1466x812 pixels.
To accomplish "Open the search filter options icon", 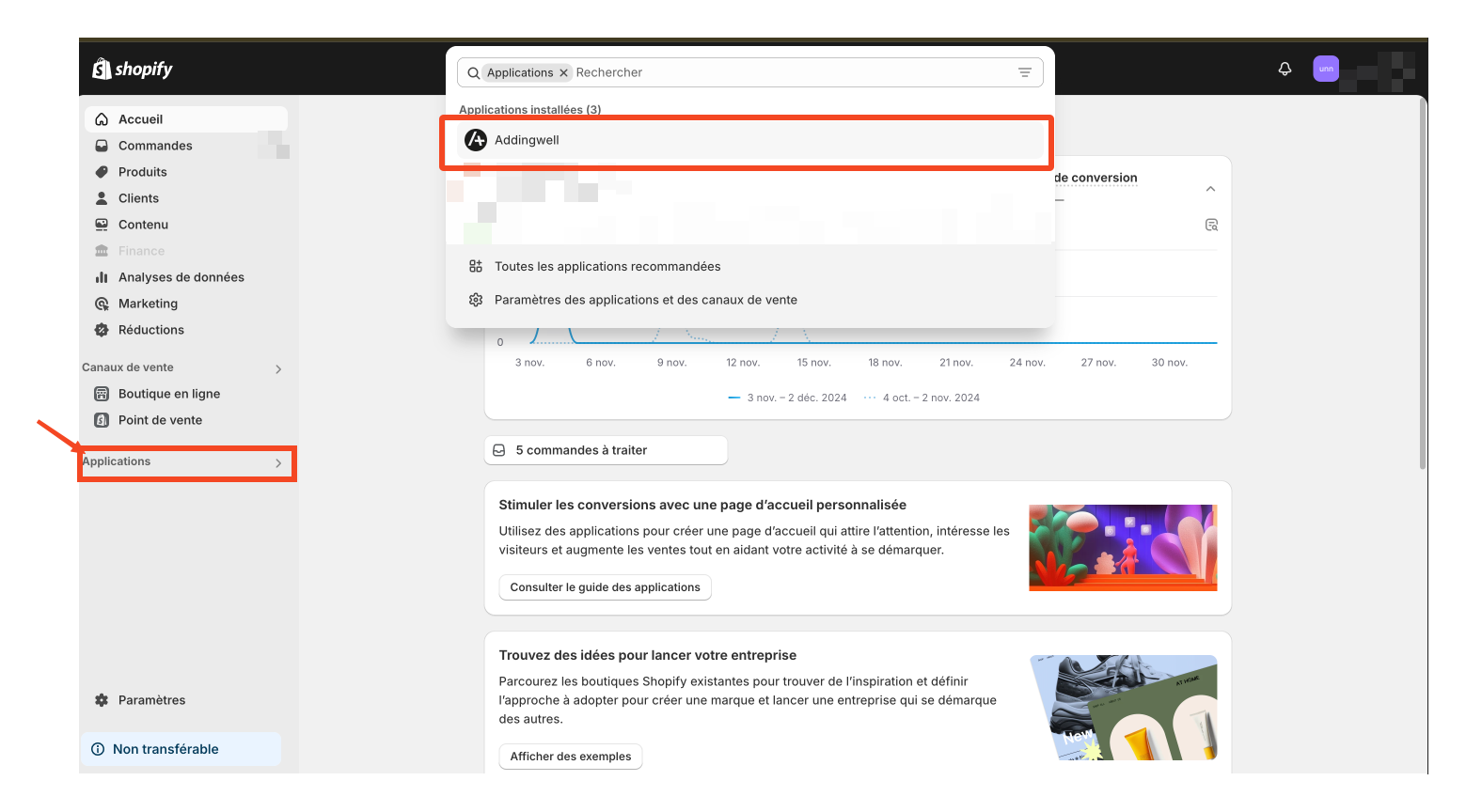I will pyautogui.click(x=1025, y=72).
